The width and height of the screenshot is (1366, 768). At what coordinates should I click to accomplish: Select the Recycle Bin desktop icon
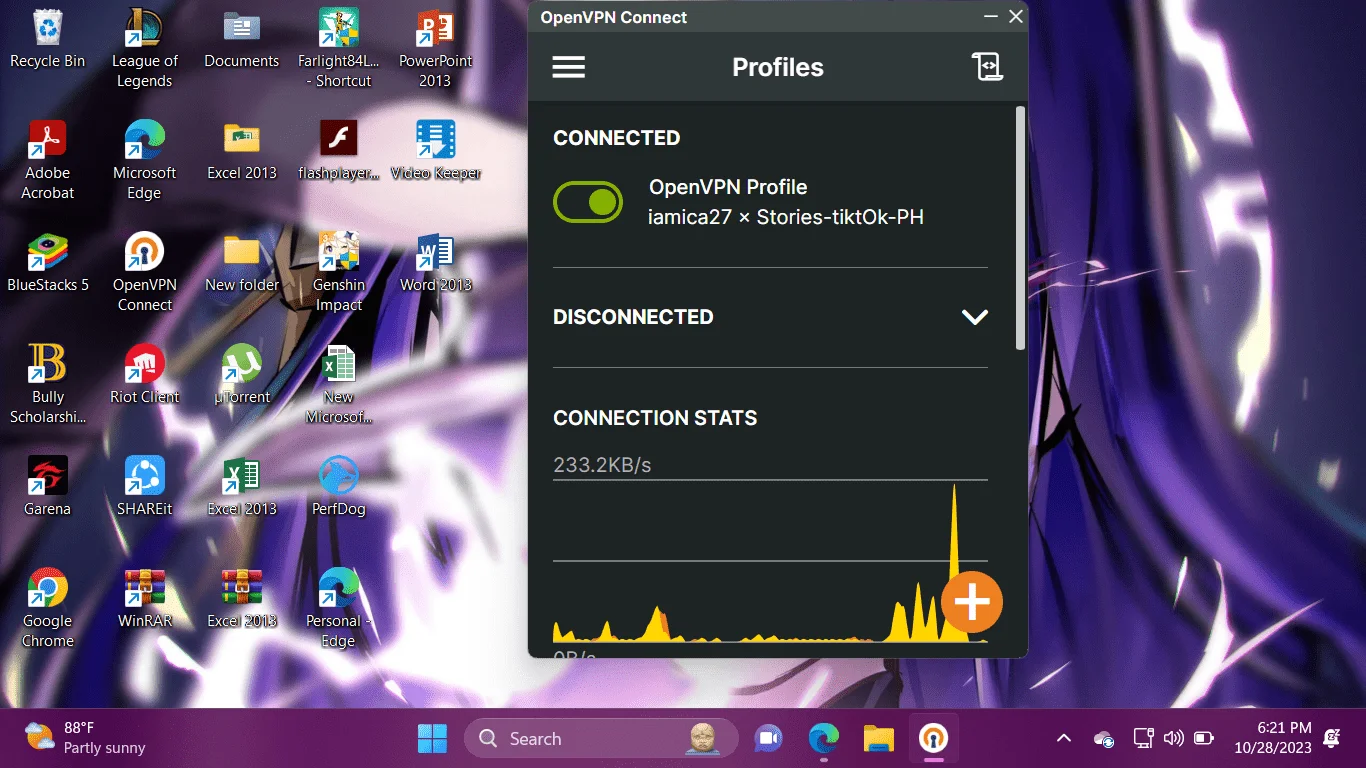[x=47, y=40]
